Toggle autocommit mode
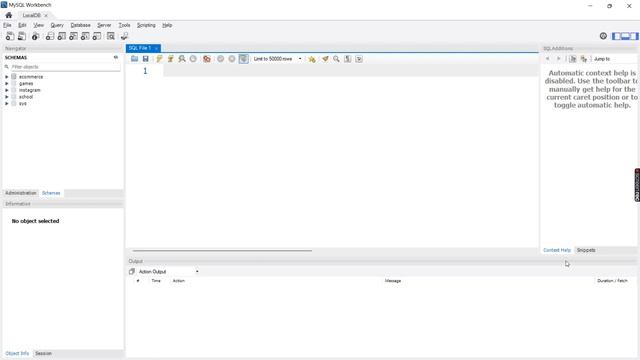 point(244,59)
